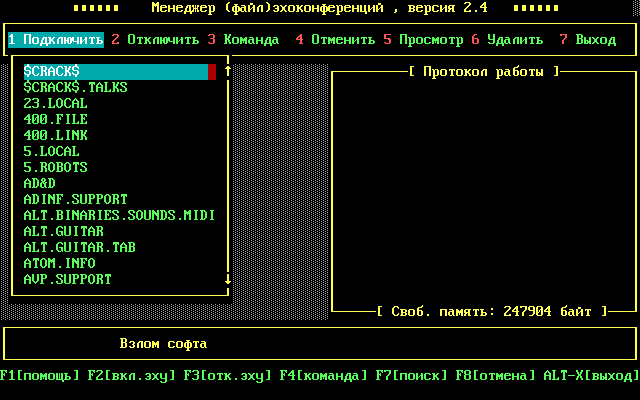
Task: Open the Подключить menu item
Action: pos(55,40)
